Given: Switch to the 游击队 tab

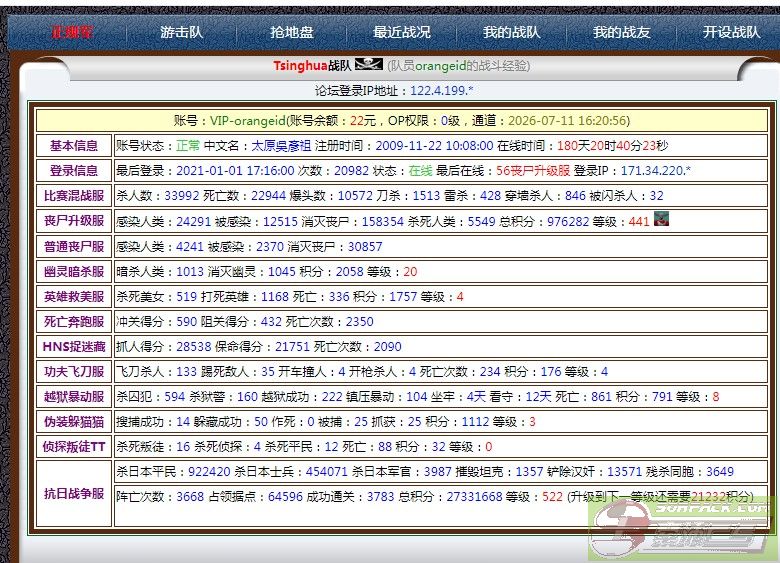Looking at the screenshot, I should click(181, 32).
